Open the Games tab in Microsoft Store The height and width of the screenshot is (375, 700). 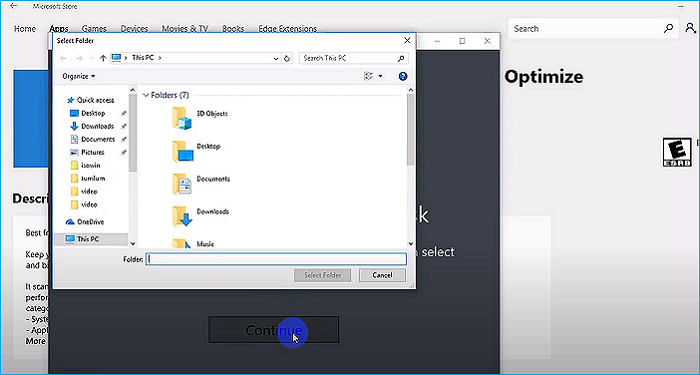click(x=94, y=29)
